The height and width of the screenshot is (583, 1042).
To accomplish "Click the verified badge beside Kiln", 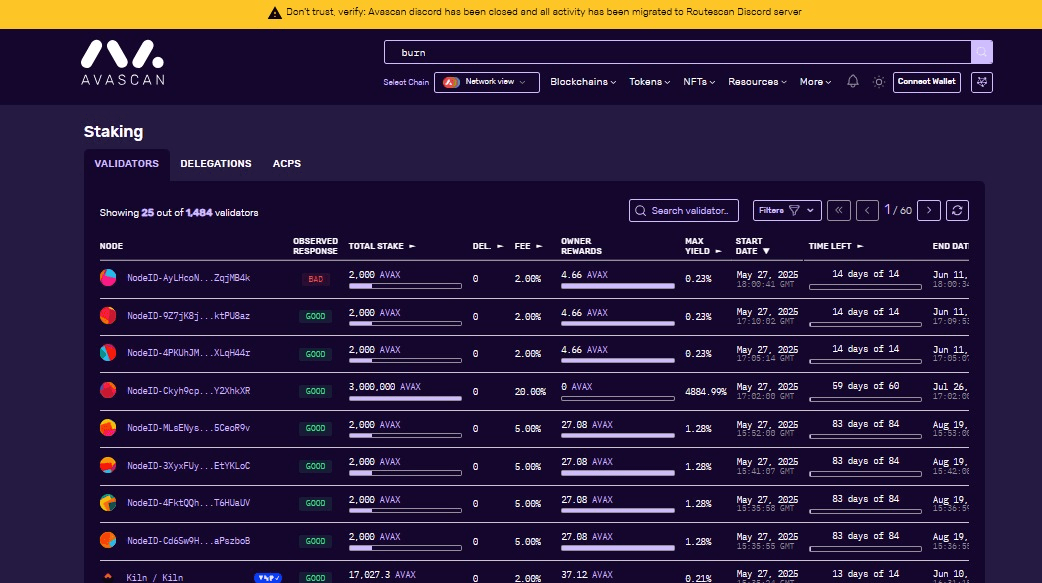I will pos(268,578).
